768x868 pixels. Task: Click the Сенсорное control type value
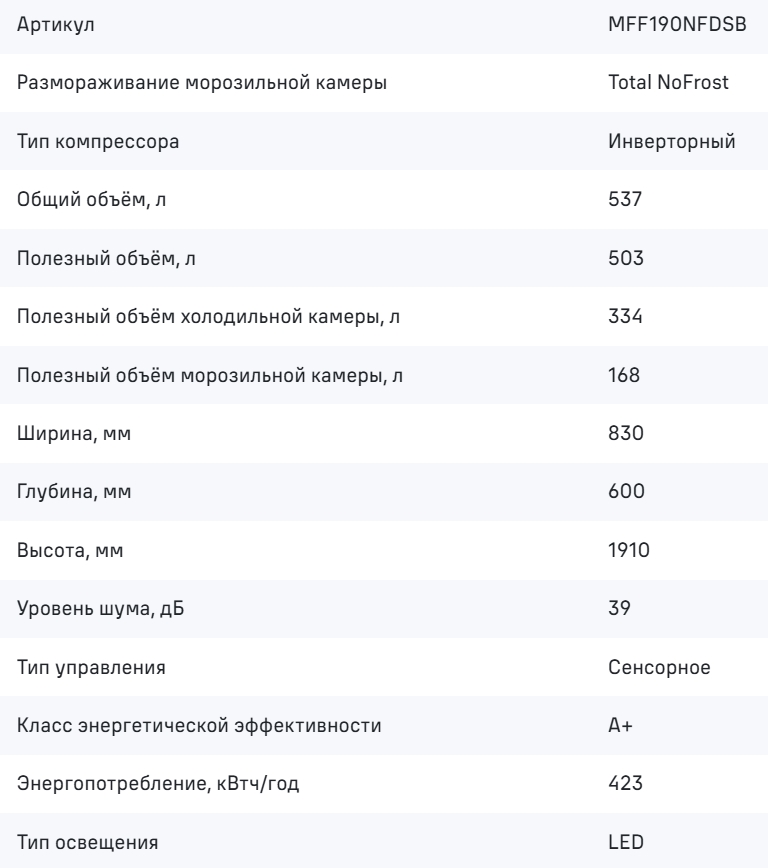coord(659,667)
